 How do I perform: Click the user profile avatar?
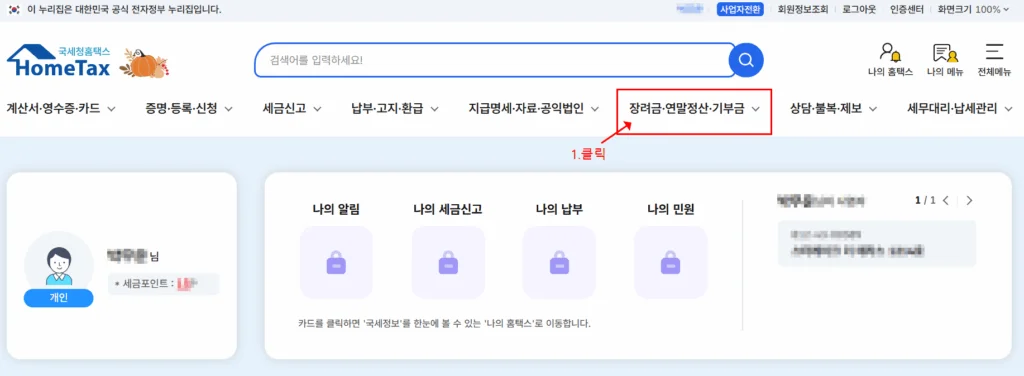[58, 264]
